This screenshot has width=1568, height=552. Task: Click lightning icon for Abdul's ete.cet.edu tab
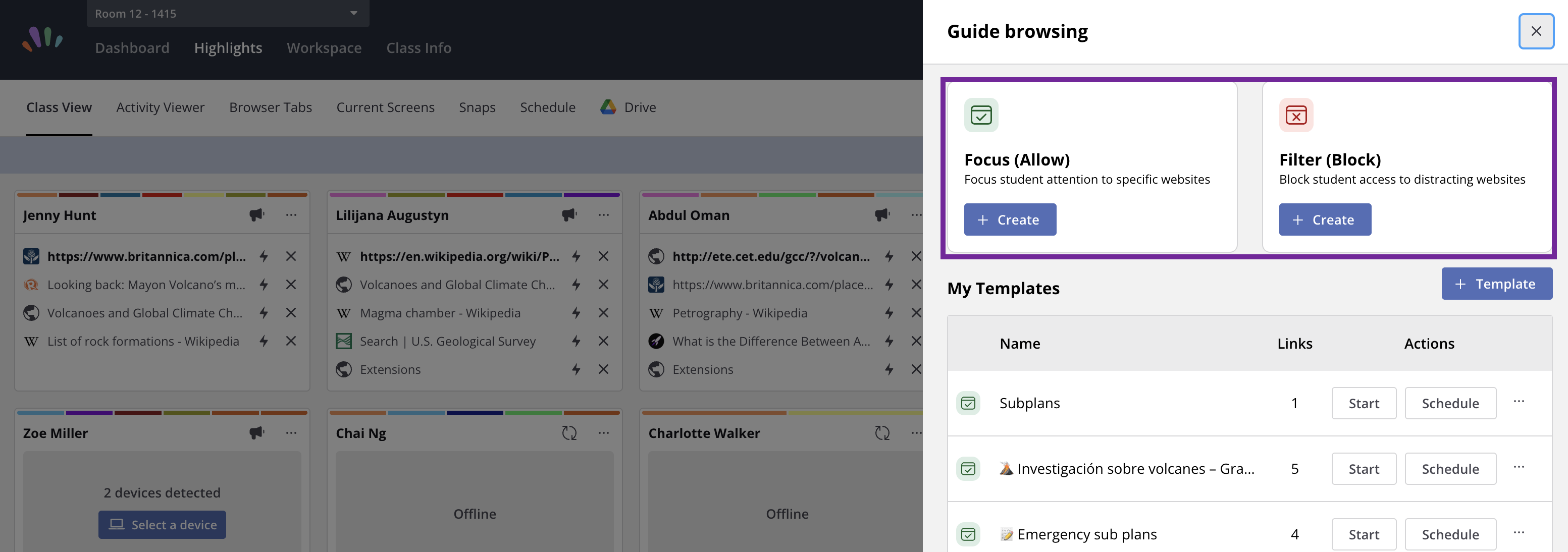888,256
